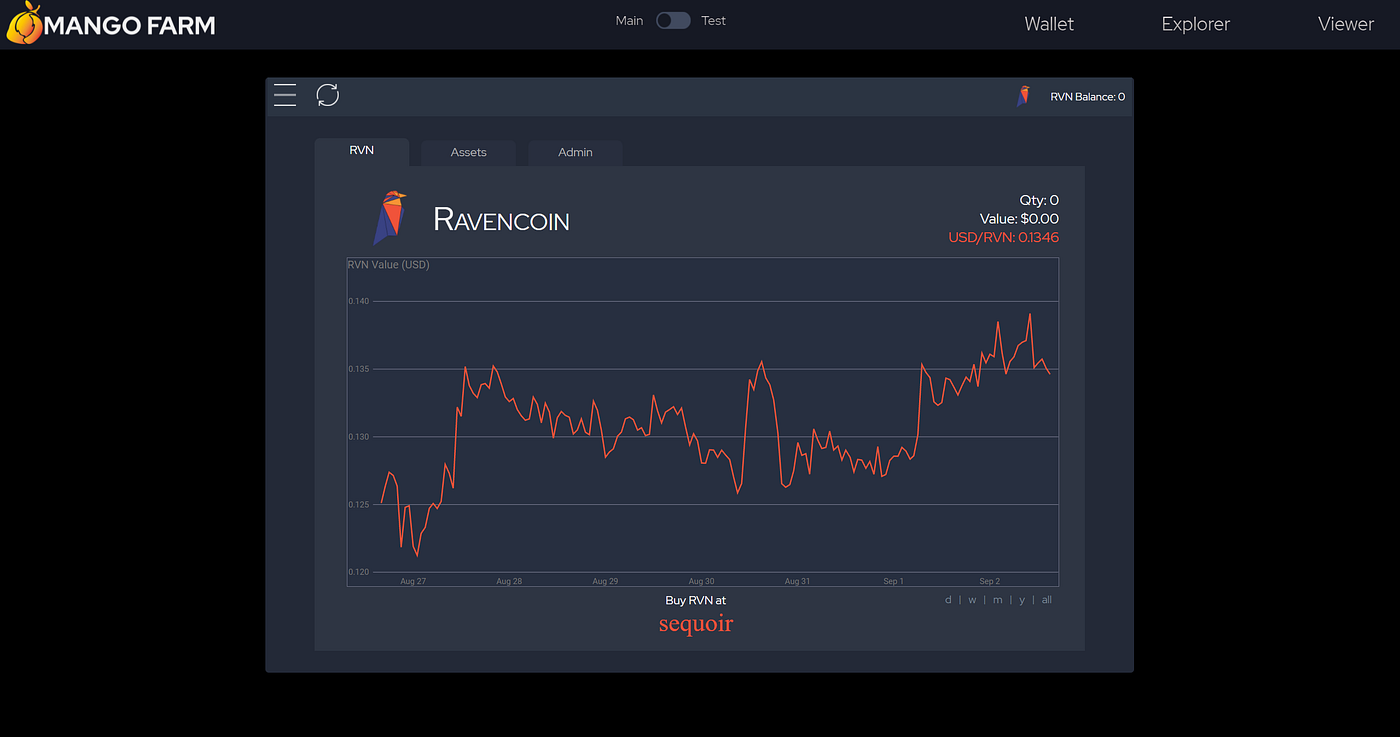Click the Aug 29 axis label

(605, 581)
